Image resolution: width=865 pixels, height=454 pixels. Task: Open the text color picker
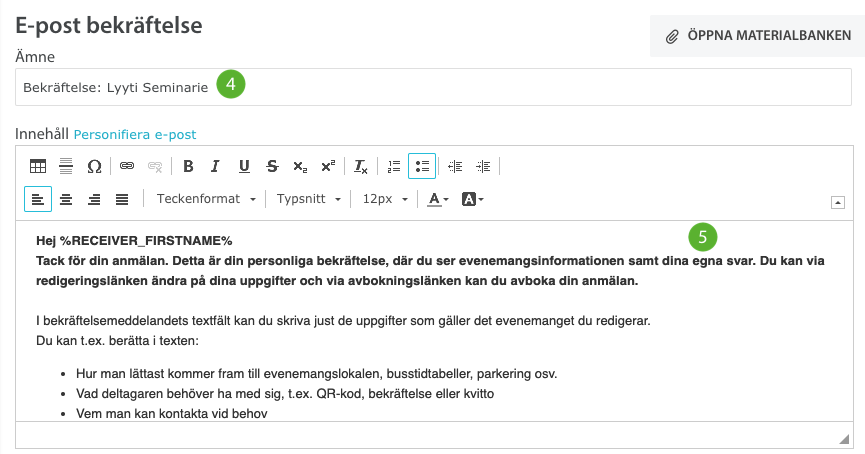pos(439,199)
